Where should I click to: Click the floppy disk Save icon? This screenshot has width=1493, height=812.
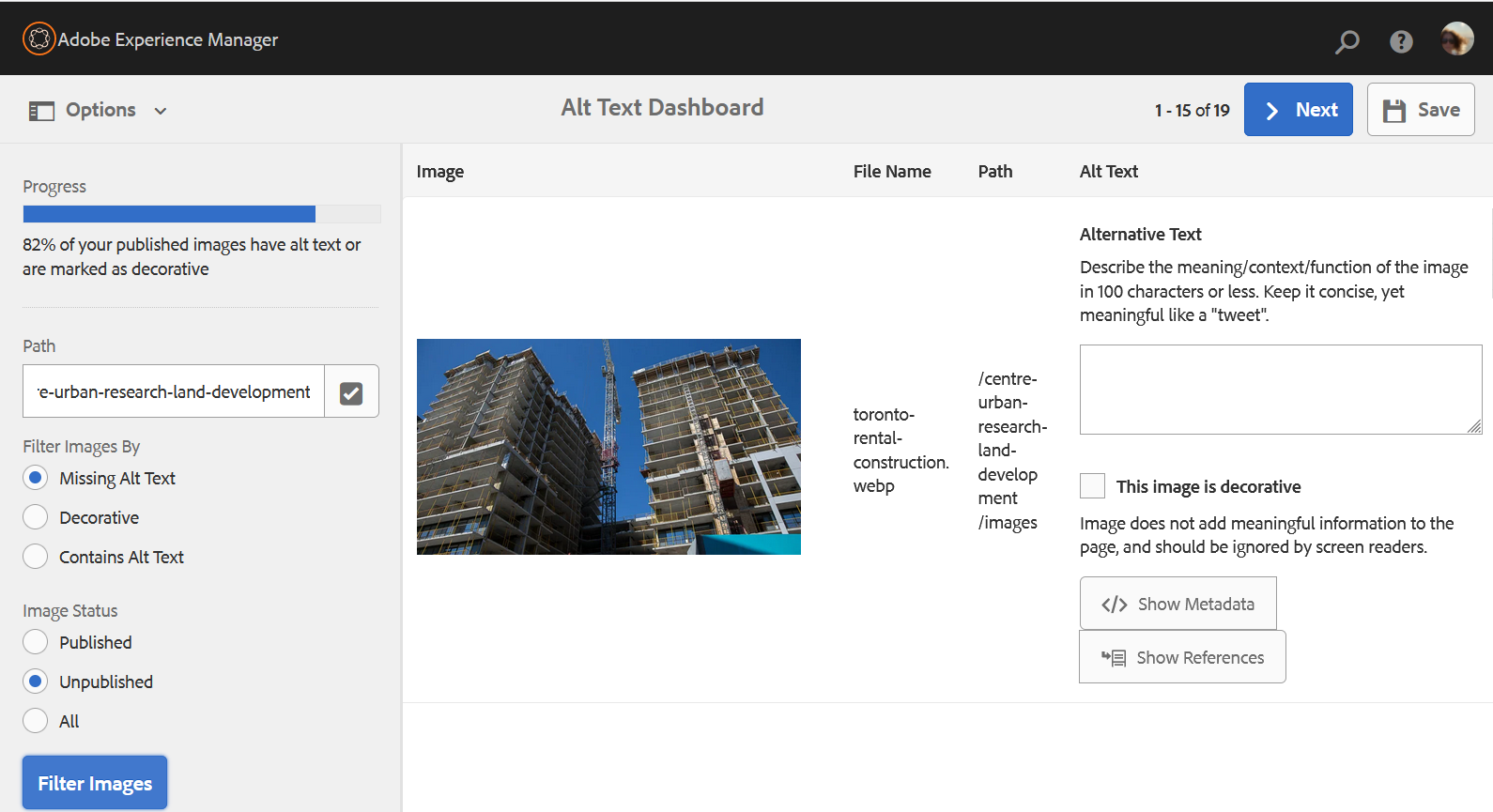click(1394, 111)
